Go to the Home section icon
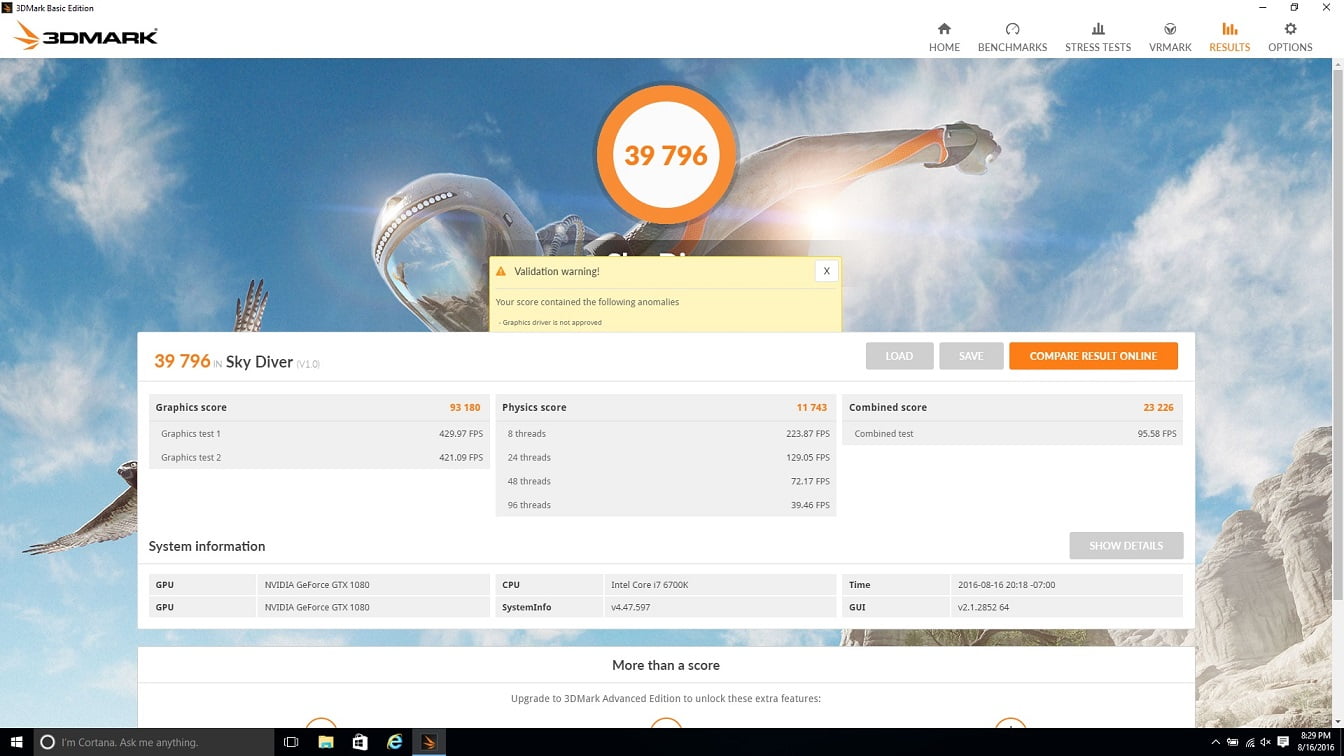Image resolution: width=1344 pixels, height=756 pixels. tap(943, 29)
